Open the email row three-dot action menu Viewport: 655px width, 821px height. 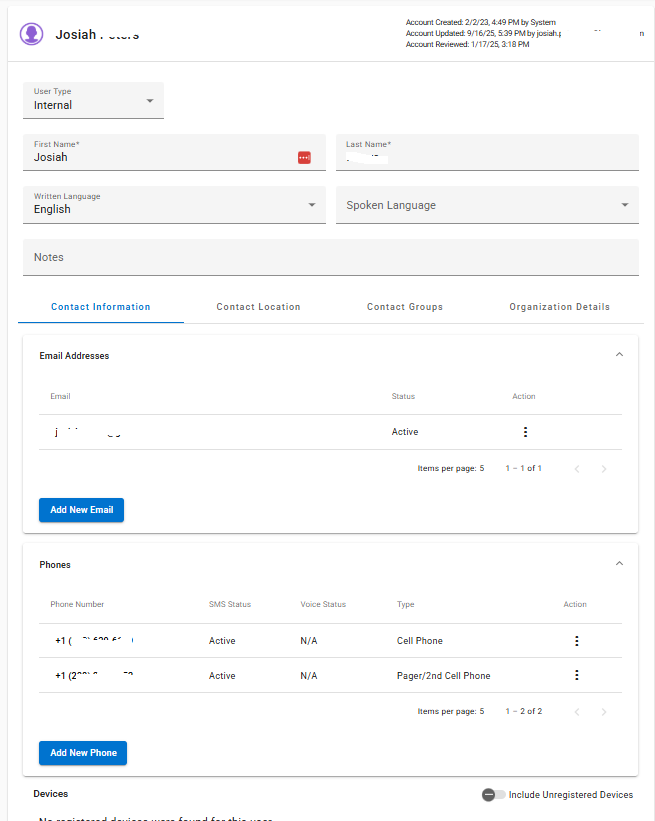tap(525, 432)
